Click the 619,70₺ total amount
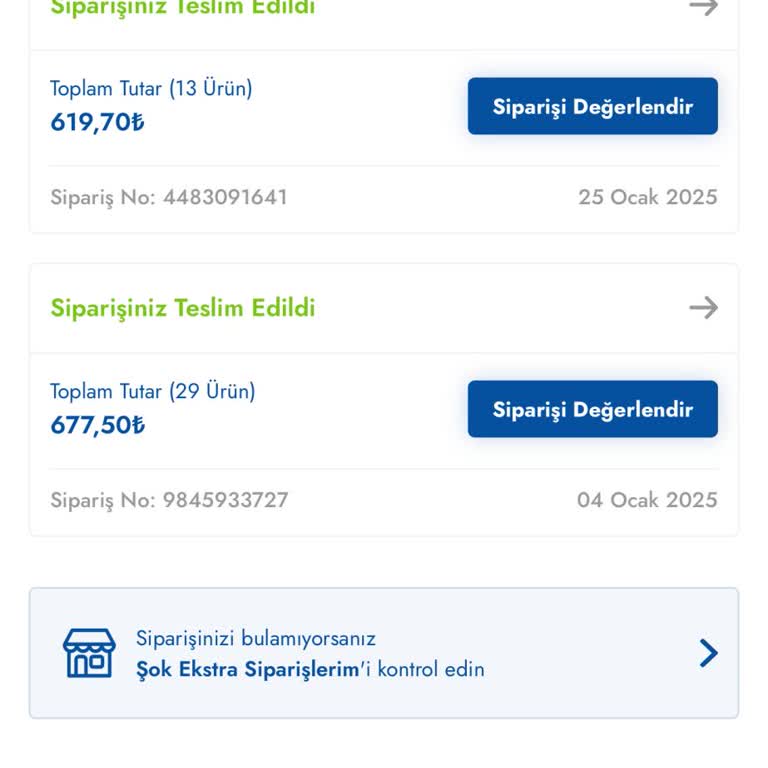 click(97, 122)
